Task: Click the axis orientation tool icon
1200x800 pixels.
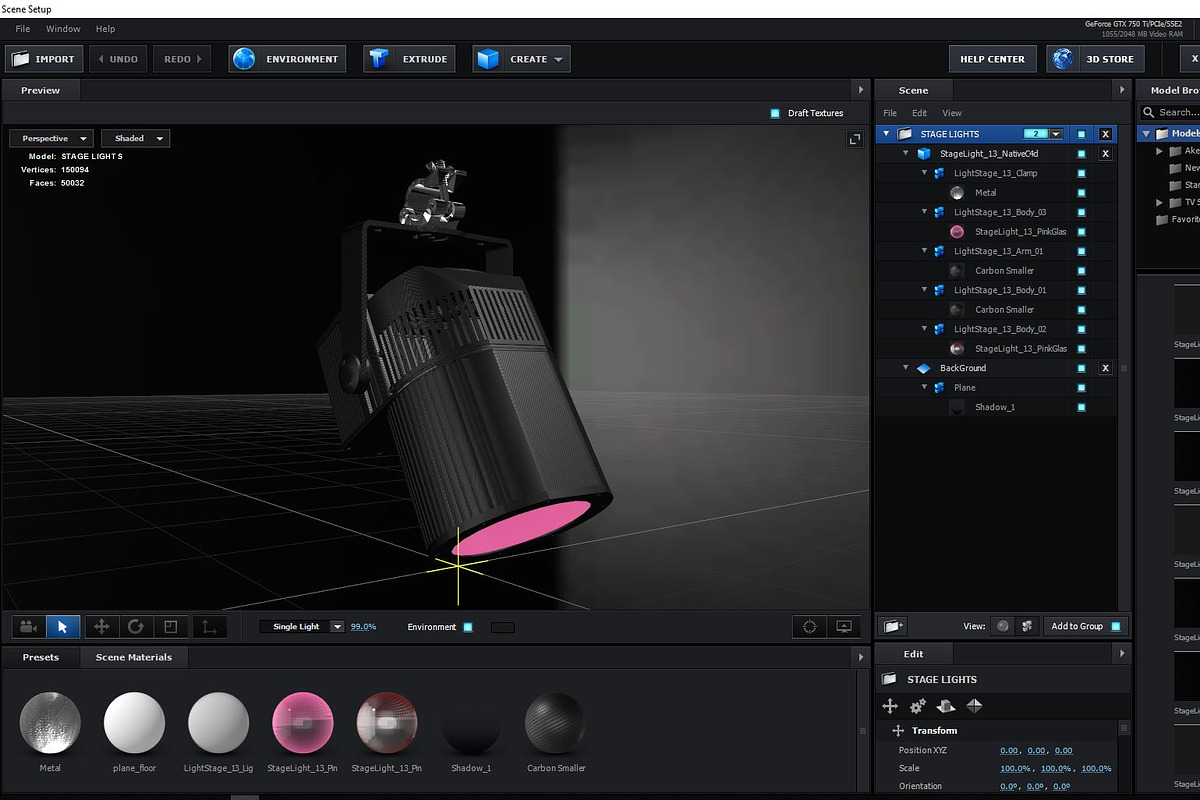Action: (x=209, y=627)
